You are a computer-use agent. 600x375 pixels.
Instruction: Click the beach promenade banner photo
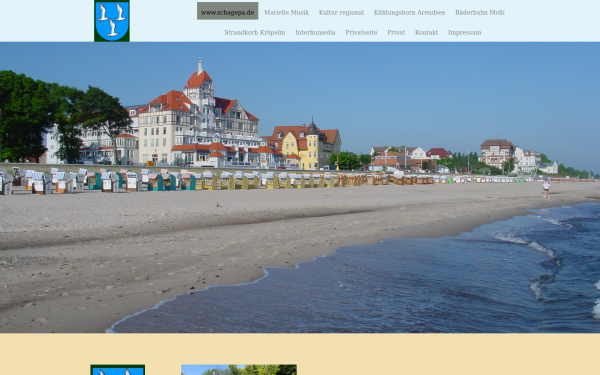300,188
